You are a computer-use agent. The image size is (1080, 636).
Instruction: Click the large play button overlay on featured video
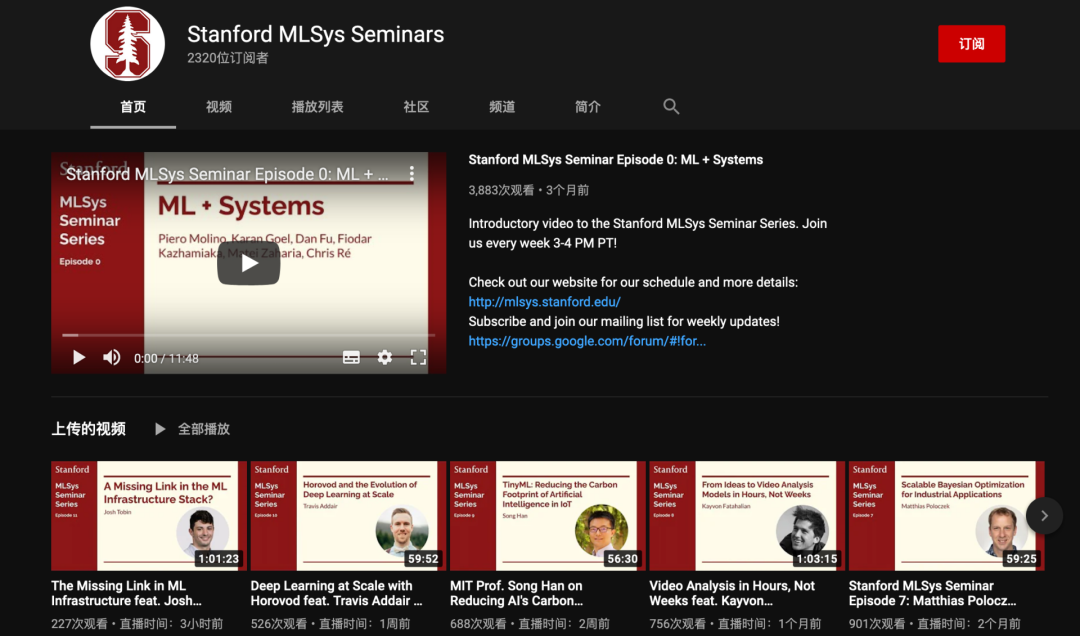(x=249, y=263)
